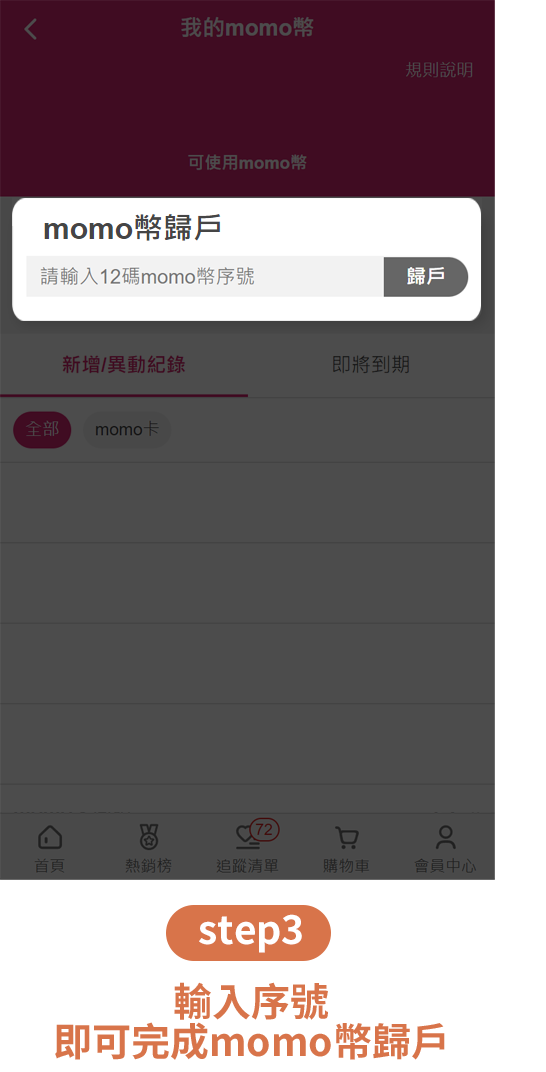Click the 72 badge on 追蹤清單
Screen dimensions: 546x1072
tap(264, 830)
